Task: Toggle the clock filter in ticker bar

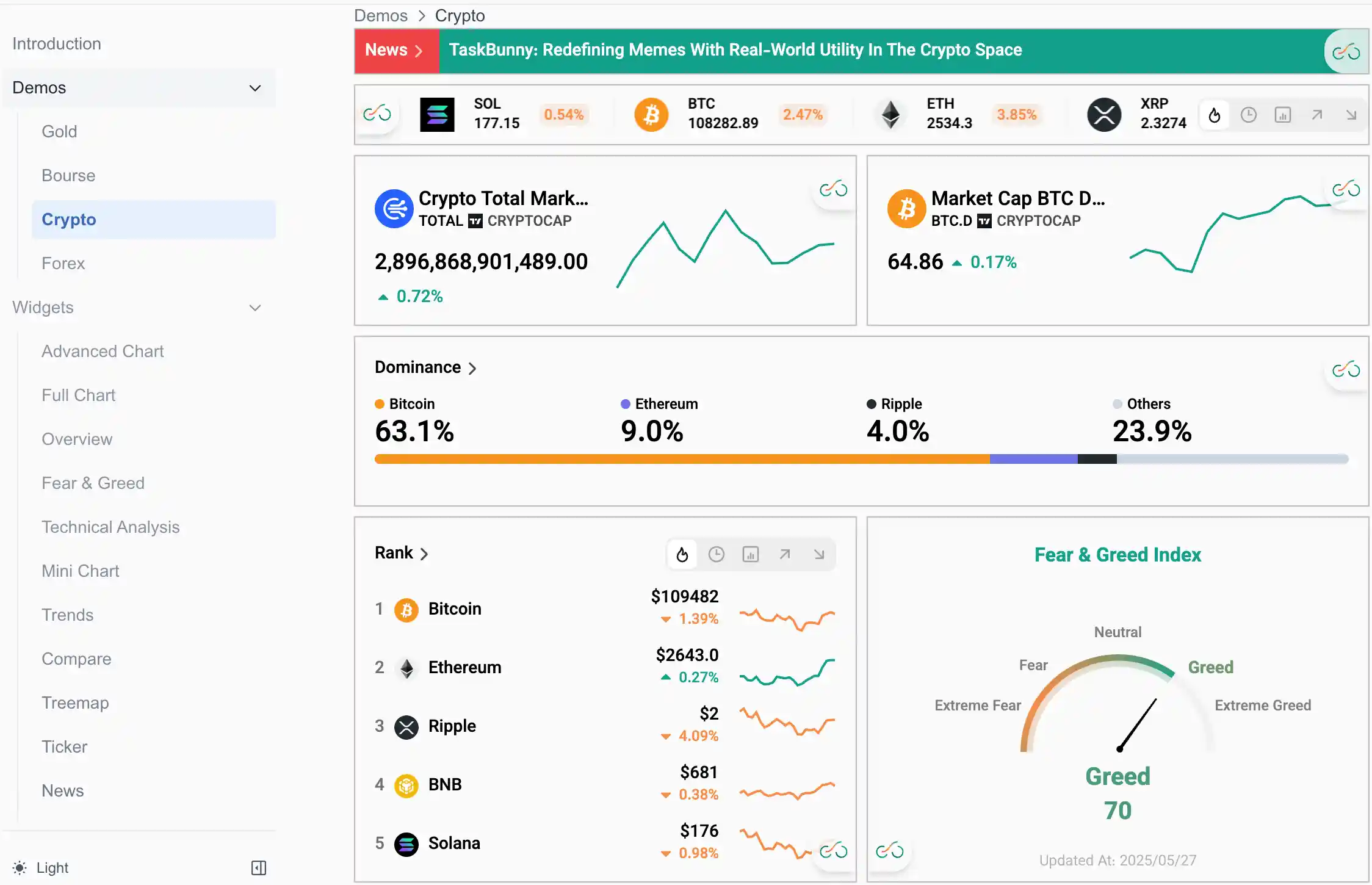Action: pos(1249,115)
